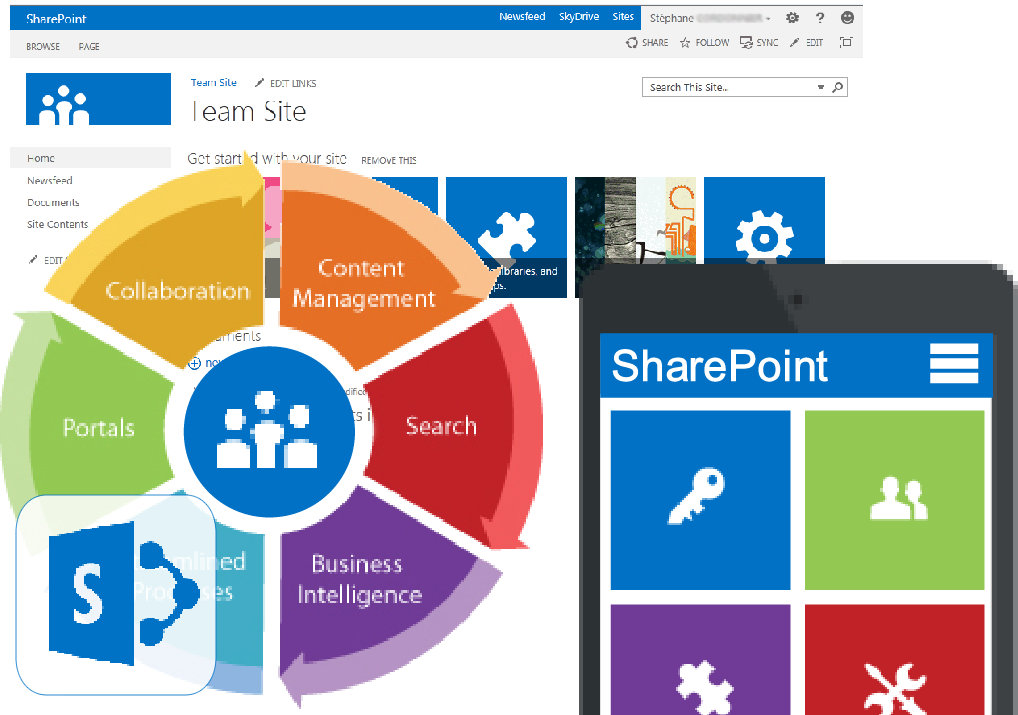Image resolution: width=1018 pixels, height=715 pixels.
Task: Click Remove This link
Action: pos(389,160)
